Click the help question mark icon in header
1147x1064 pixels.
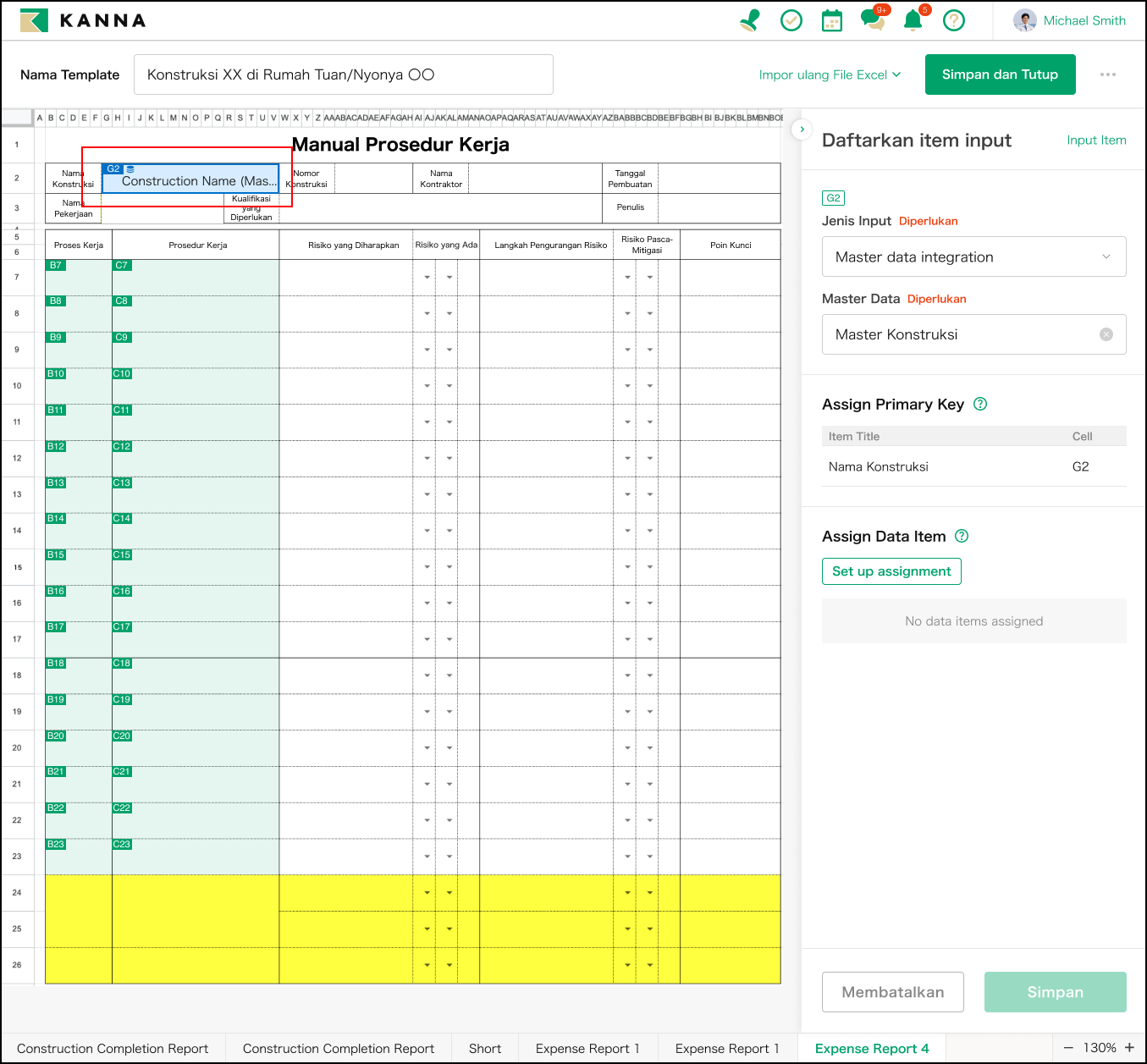tap(954, 20)
